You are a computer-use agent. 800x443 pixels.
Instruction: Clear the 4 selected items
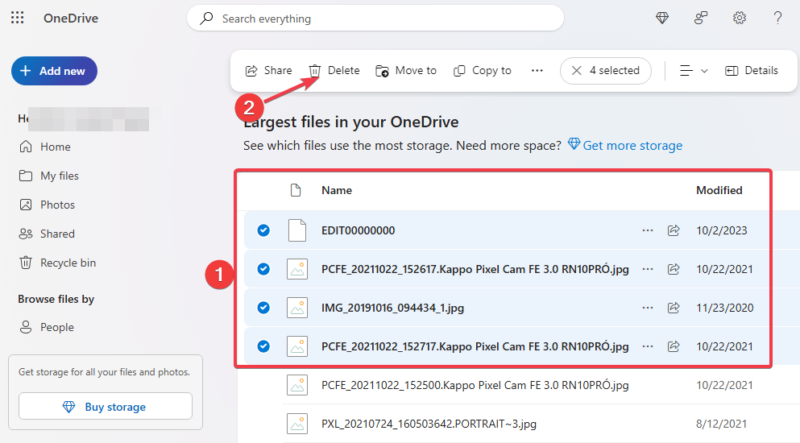pyautogui.click(x=606, y=70)
